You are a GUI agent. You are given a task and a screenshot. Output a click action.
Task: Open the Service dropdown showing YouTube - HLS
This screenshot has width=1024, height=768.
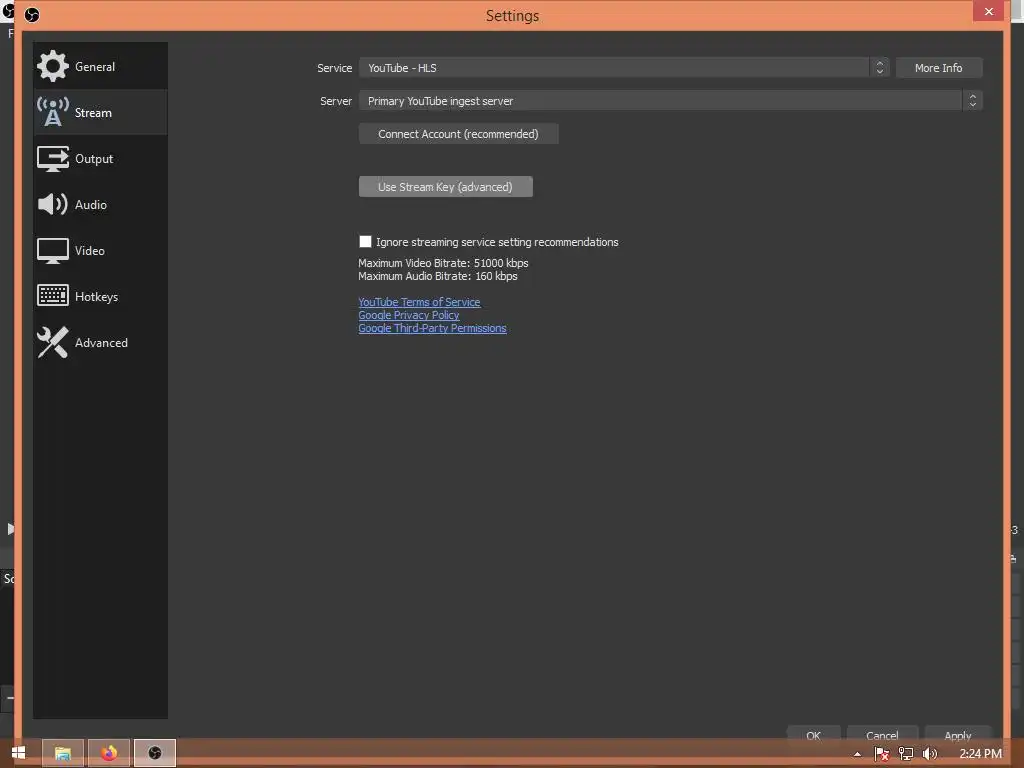click(x=624, y=67)
